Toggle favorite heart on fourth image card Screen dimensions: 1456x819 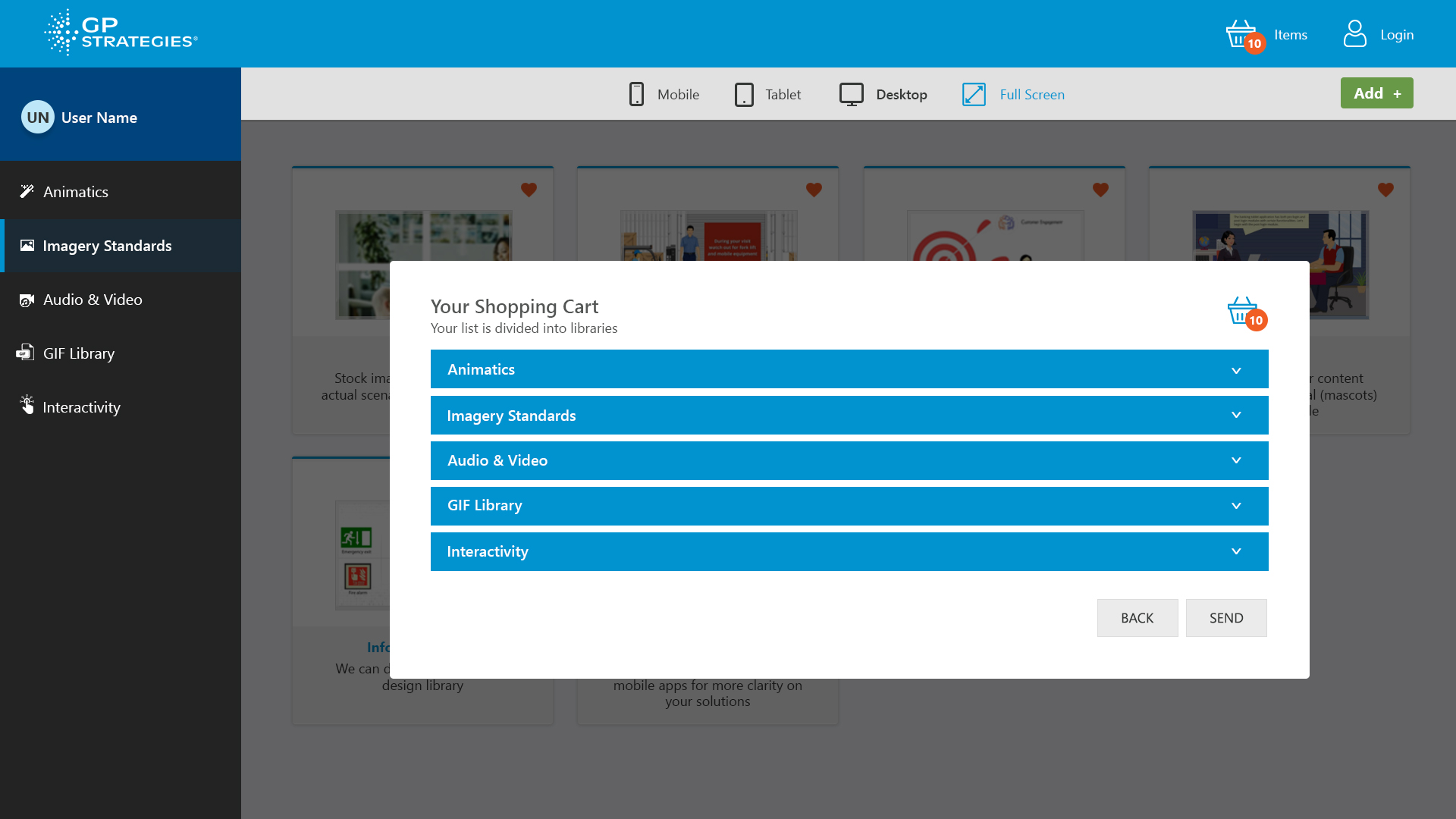coord(1385,190)
